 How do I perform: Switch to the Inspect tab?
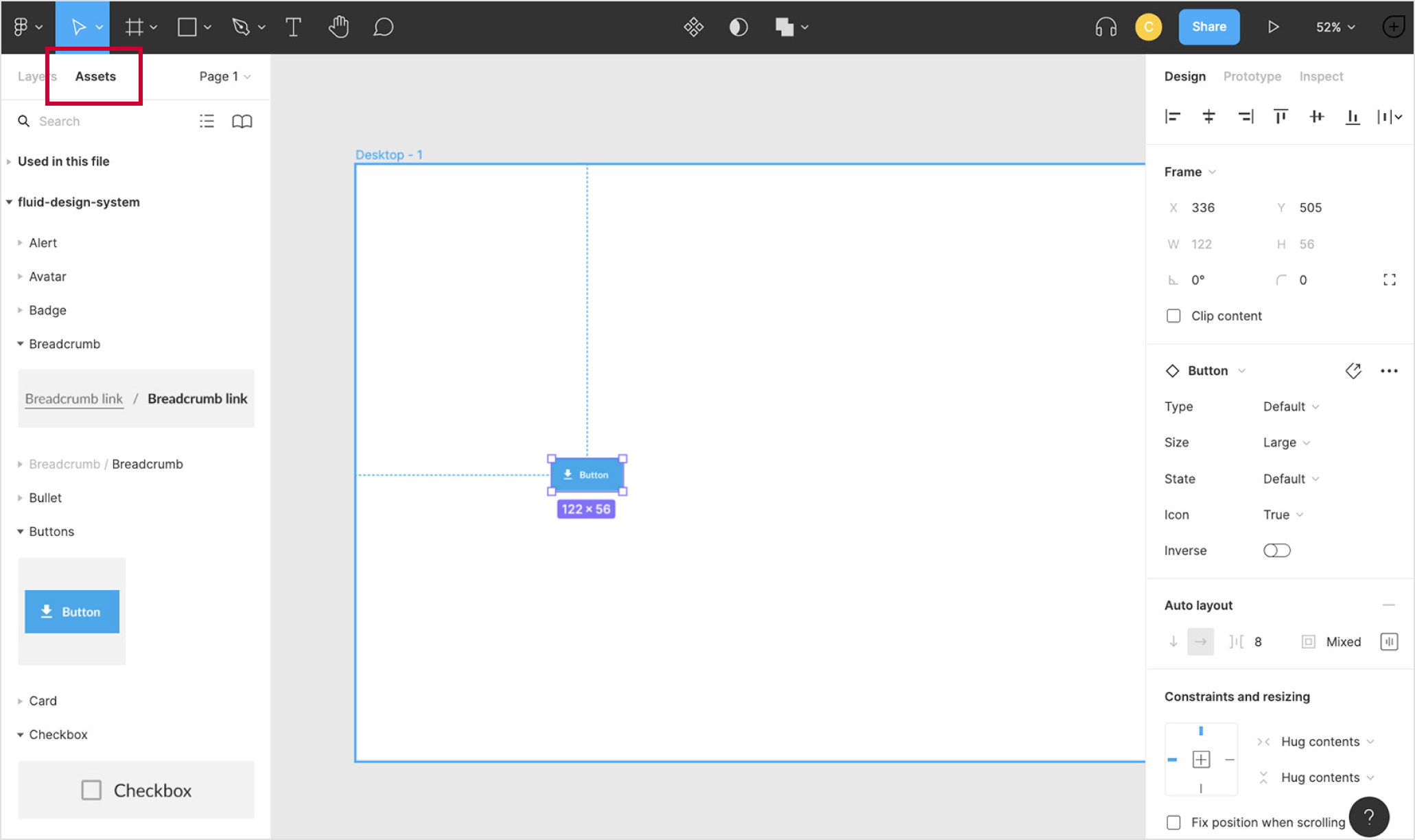click(x=1320, y=76)
